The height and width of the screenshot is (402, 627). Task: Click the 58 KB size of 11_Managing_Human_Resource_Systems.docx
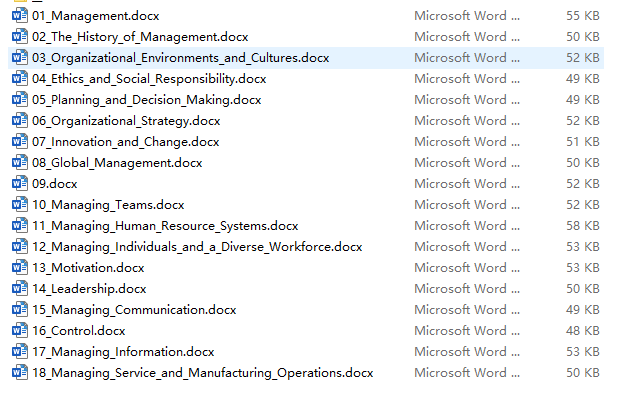583,226
